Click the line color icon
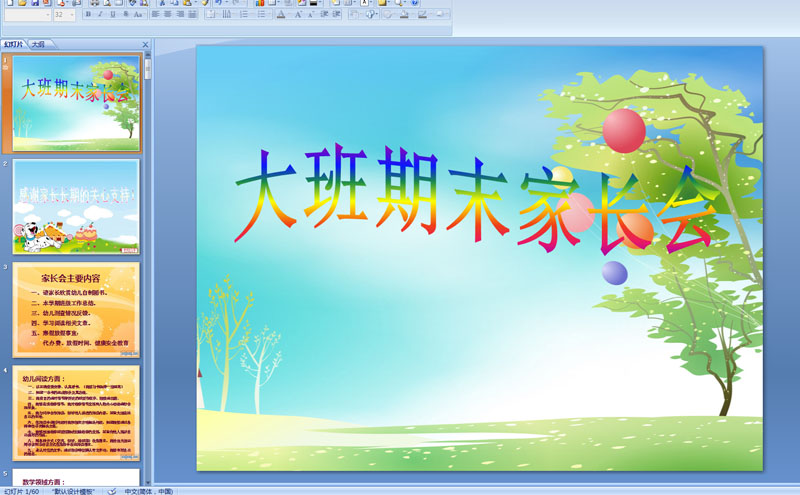This screenshot has height=495, width=800. pos(422,14)
